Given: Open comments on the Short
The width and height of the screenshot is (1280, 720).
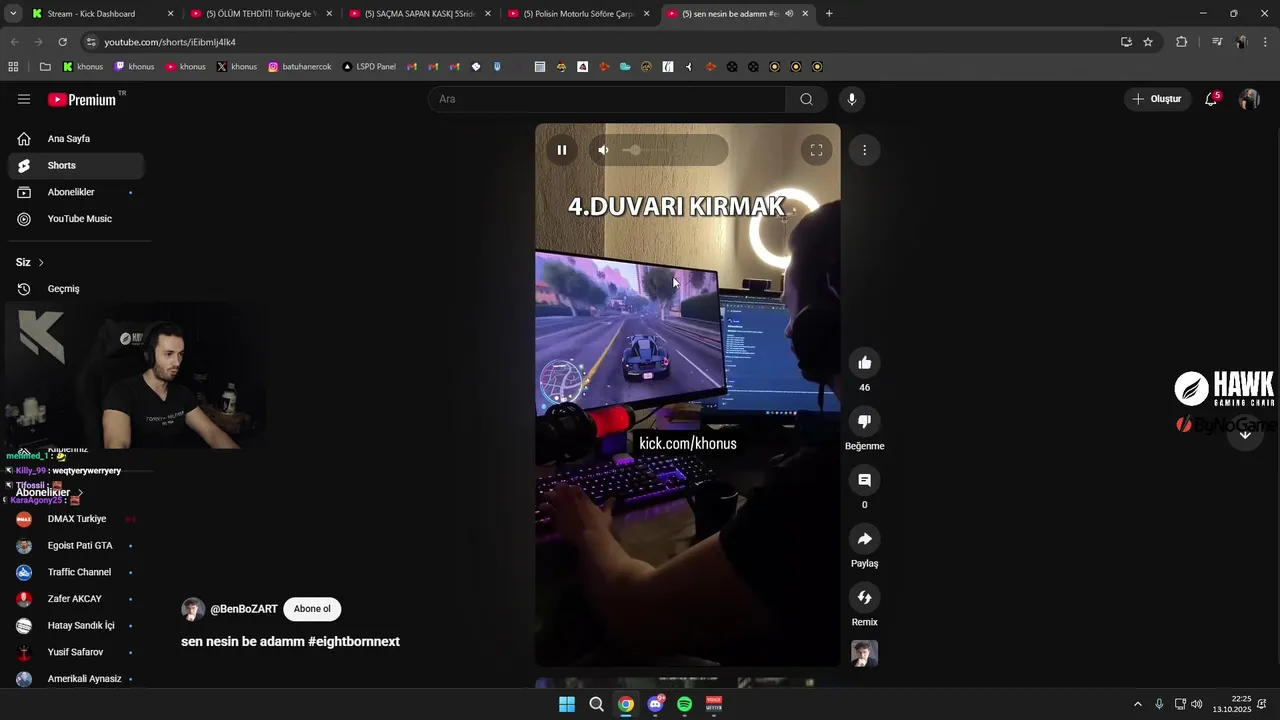Looking at the screenshot, I should click(x=865, y=480).
